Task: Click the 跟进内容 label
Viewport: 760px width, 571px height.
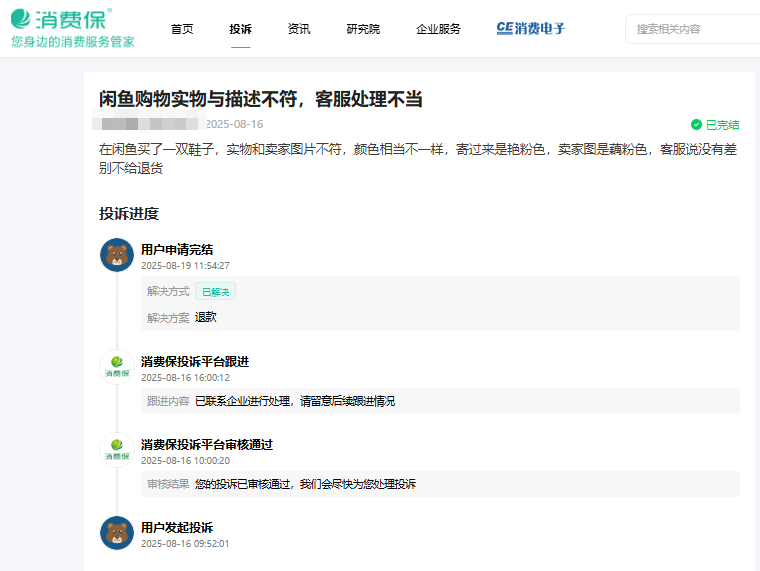Action: coord(168,401)
